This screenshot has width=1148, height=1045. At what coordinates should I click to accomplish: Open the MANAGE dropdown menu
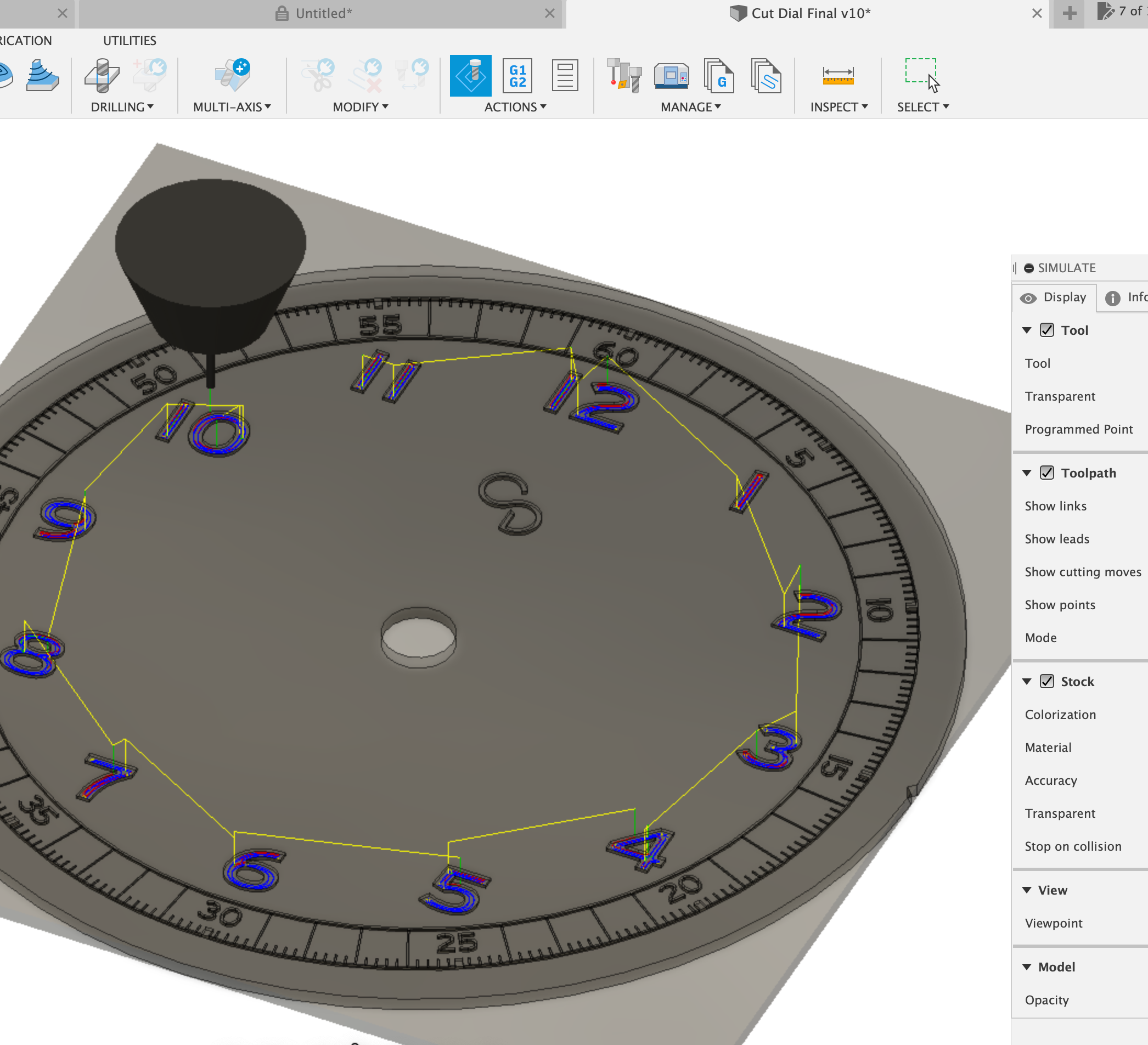[x=690, y=107]
